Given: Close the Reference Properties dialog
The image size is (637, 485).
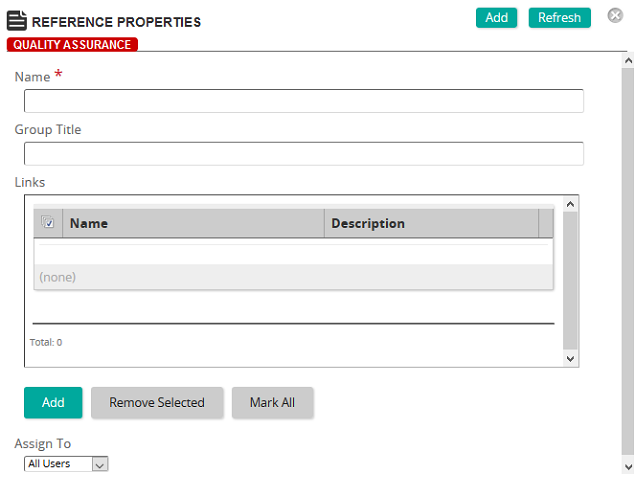Looking at the screenshot, I should click(x=615, y=15).
